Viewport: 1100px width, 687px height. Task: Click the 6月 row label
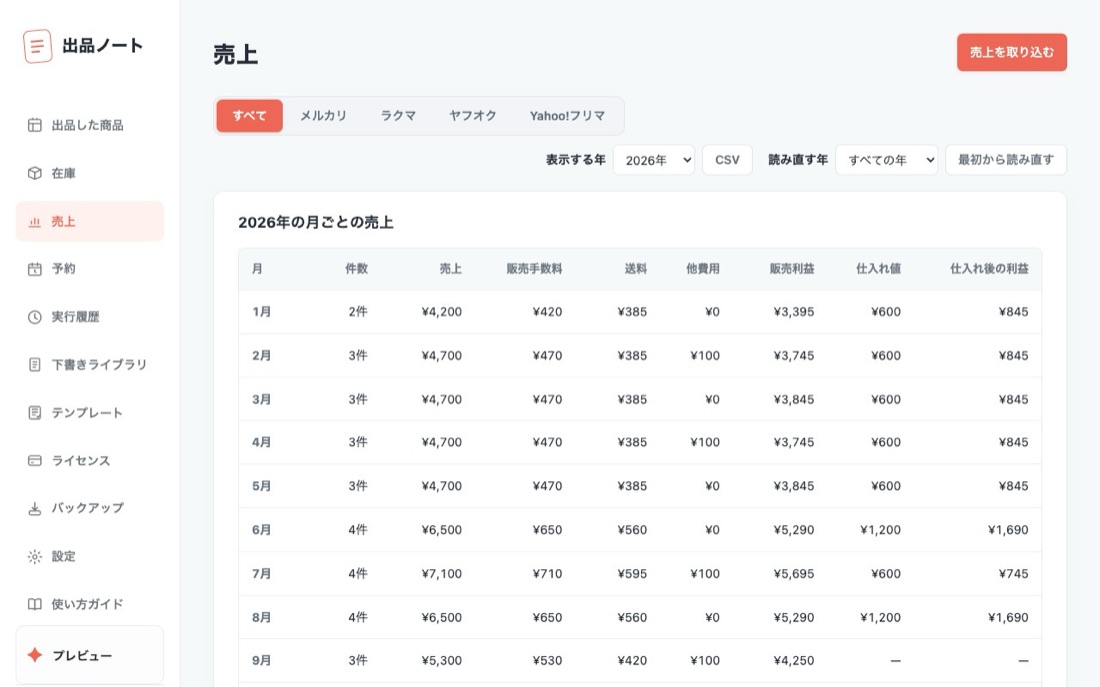pos(261,530)
